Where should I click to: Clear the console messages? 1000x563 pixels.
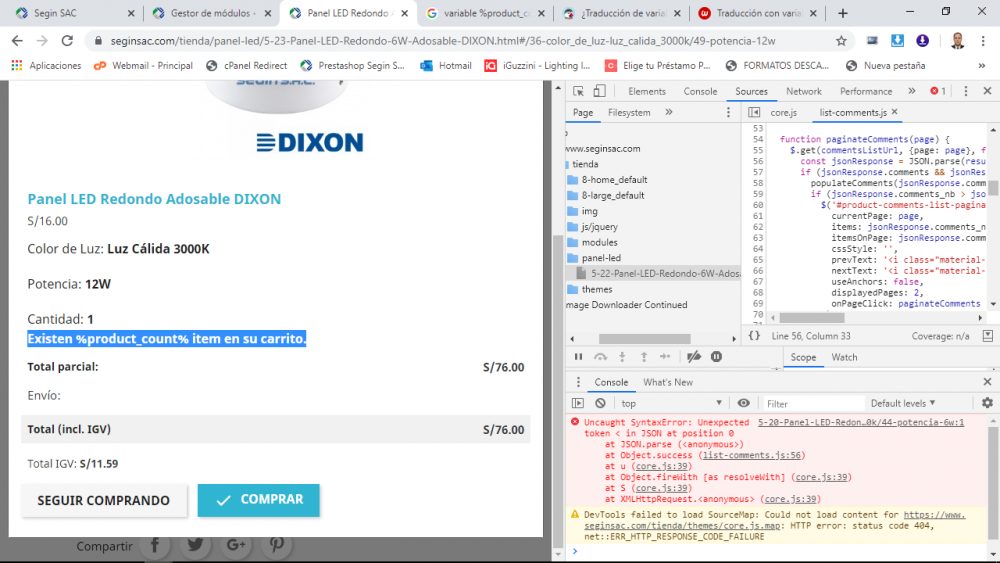[600, 403]
